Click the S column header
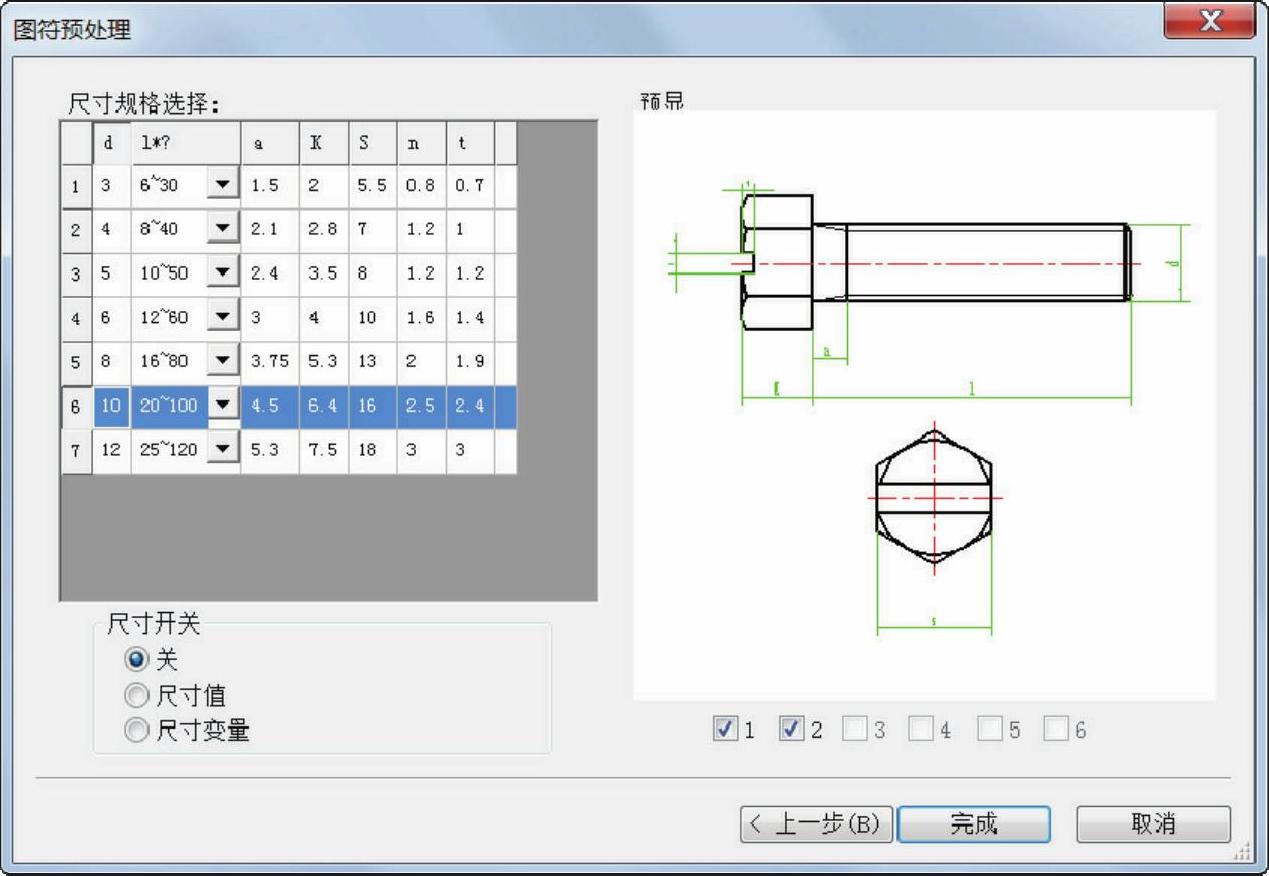 click(x=373, y=143)
